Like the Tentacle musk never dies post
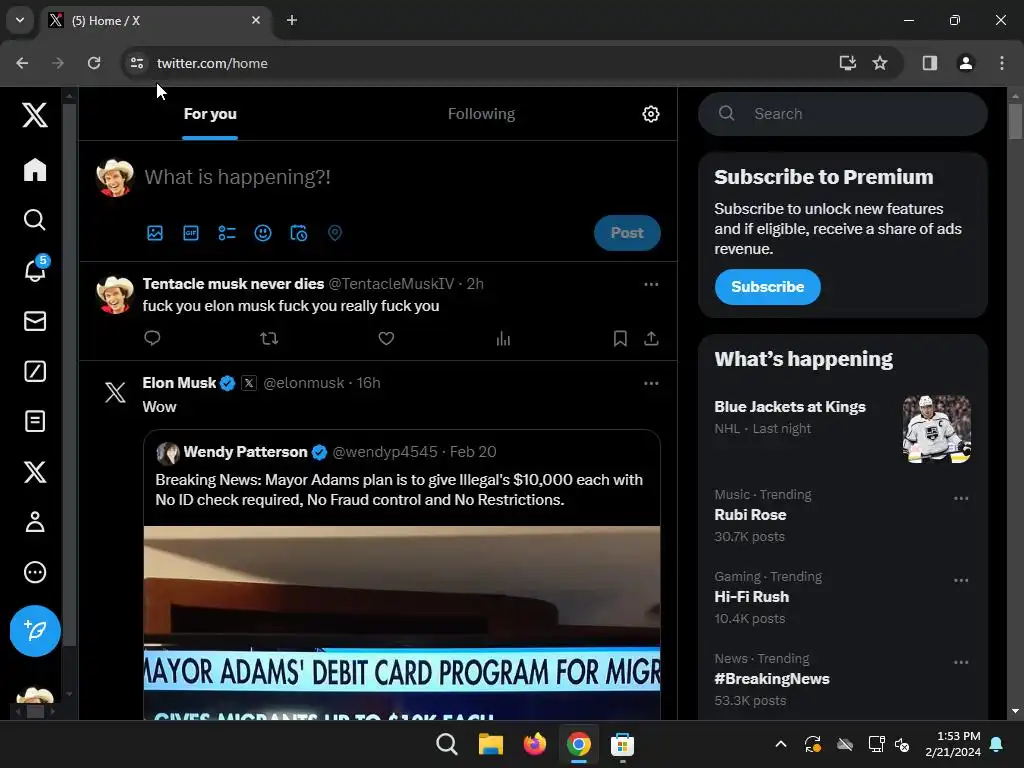 click(386, 338)
